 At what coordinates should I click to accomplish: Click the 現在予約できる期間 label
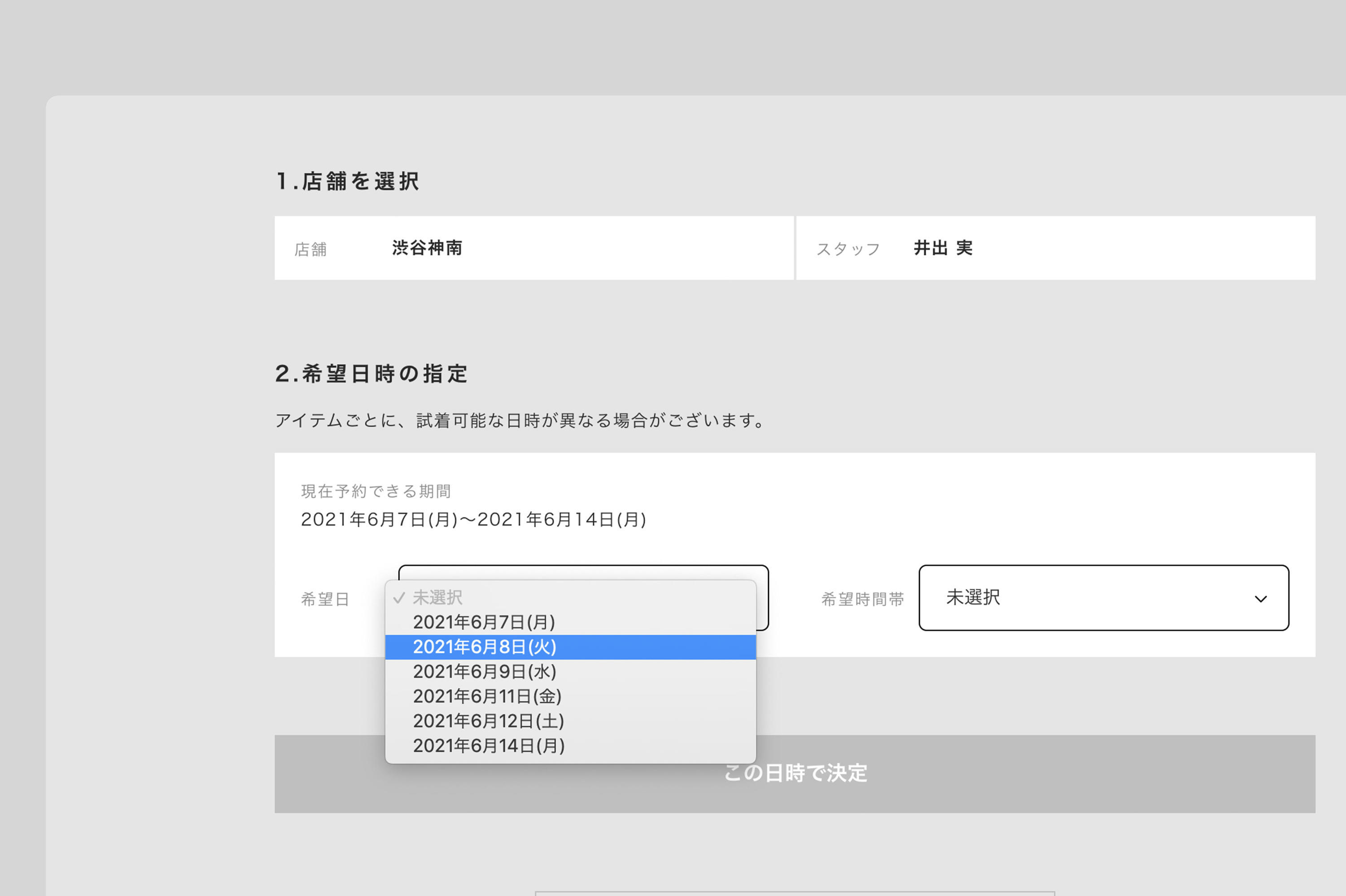pos(376,491)
